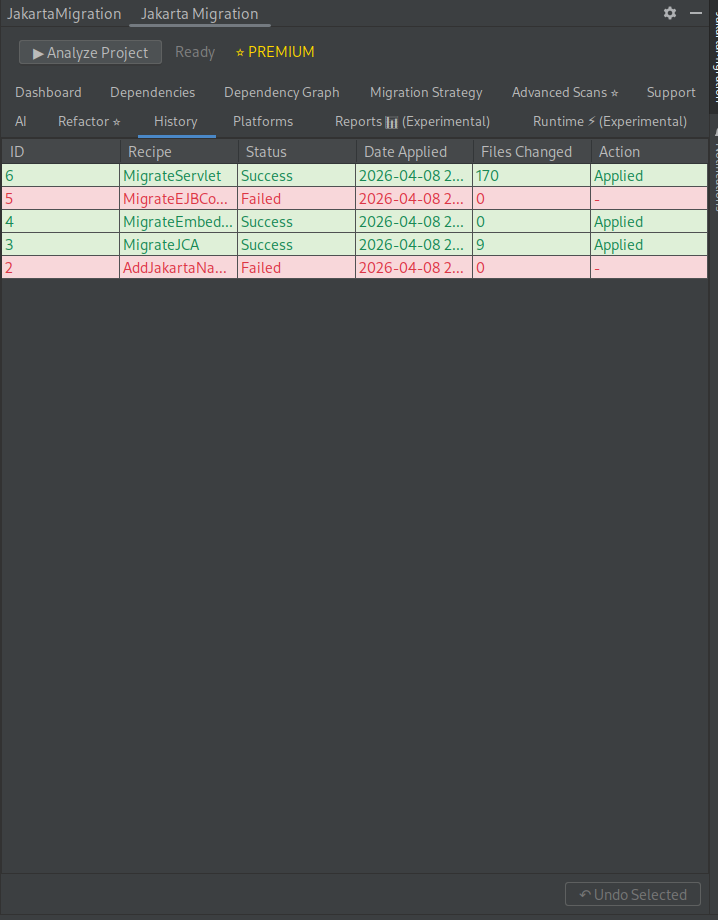Open the AI tab
718x920 pixels.
(21, 121)
